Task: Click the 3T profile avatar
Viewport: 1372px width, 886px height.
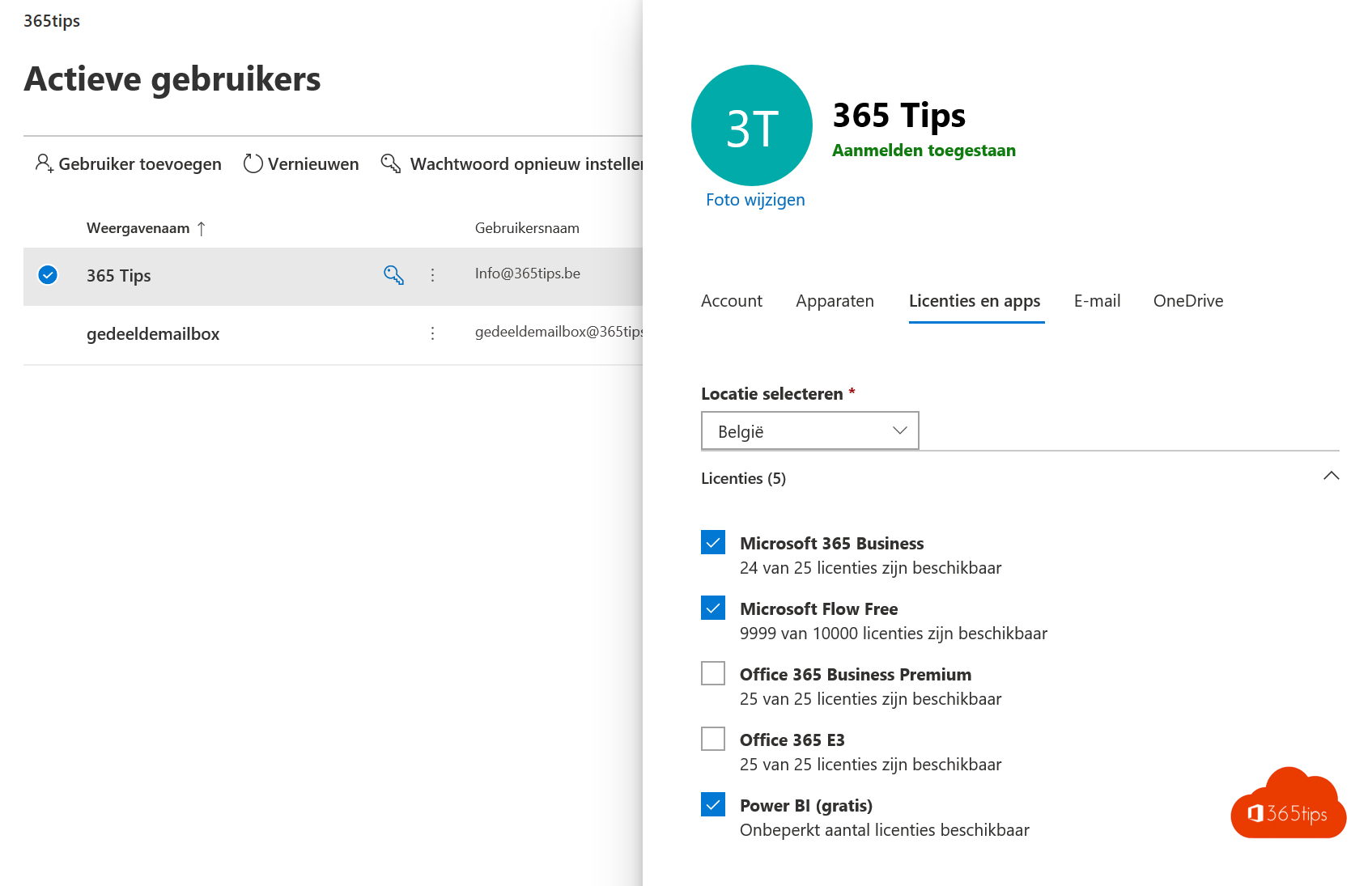Action: tap(752, 125)
